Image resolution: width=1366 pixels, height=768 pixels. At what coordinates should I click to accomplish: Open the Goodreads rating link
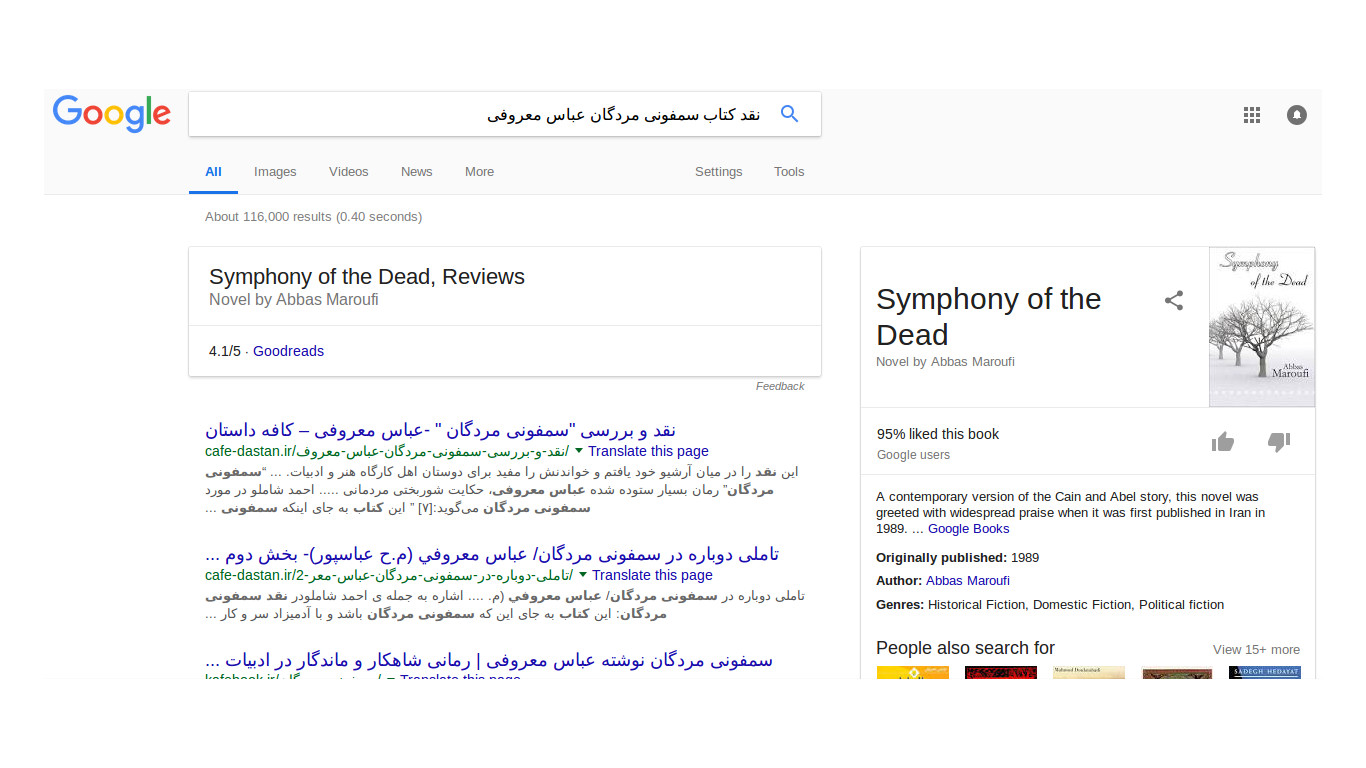tap(288, 351)
